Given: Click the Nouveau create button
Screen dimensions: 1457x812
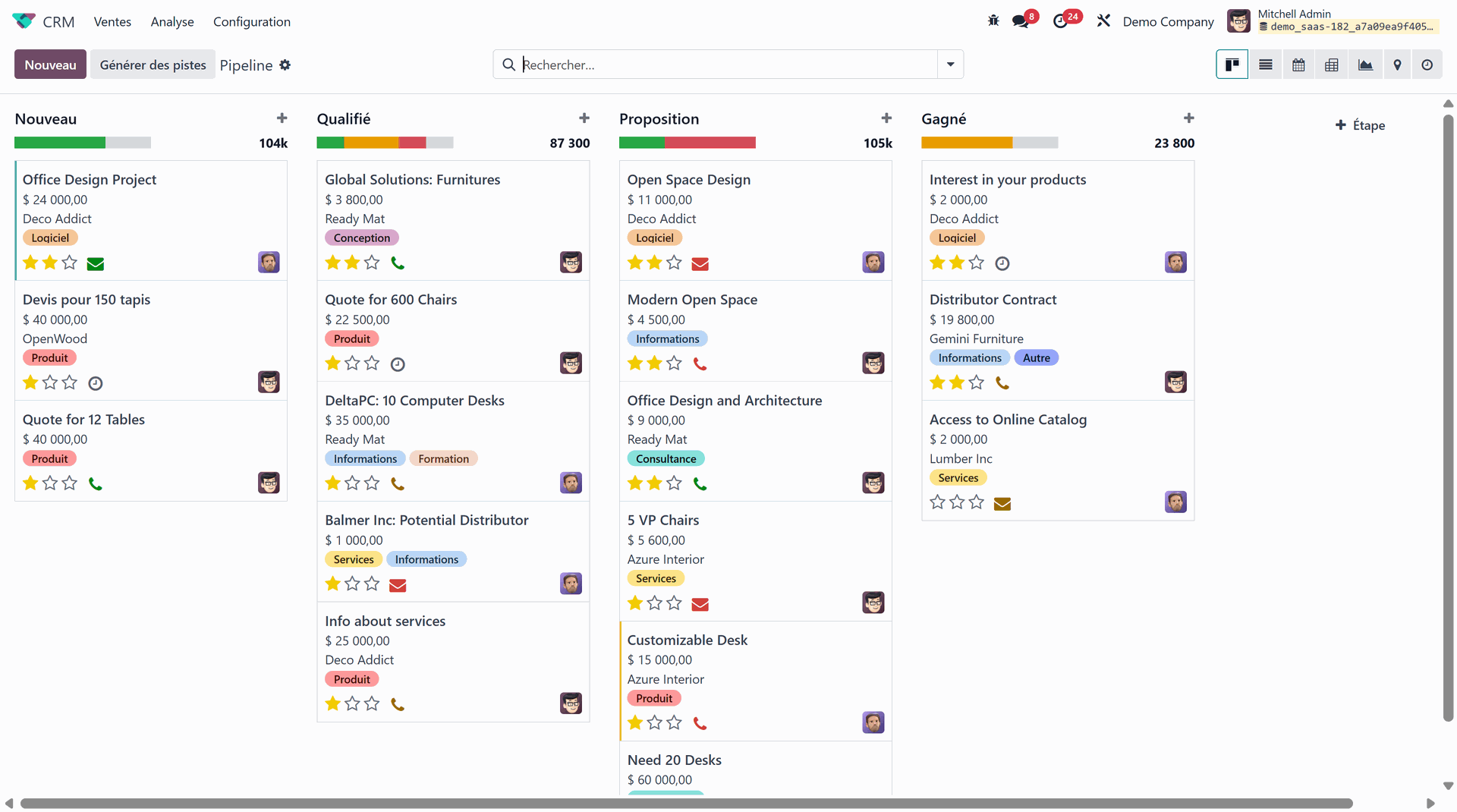Looking at the screenshot, I should 50,65.
